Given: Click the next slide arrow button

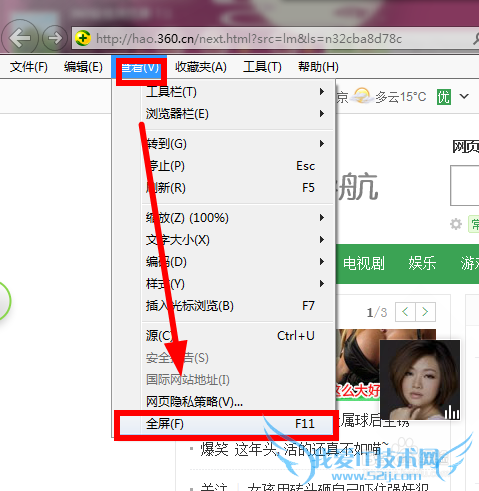Looking at the screenshot, I should 425,312.
